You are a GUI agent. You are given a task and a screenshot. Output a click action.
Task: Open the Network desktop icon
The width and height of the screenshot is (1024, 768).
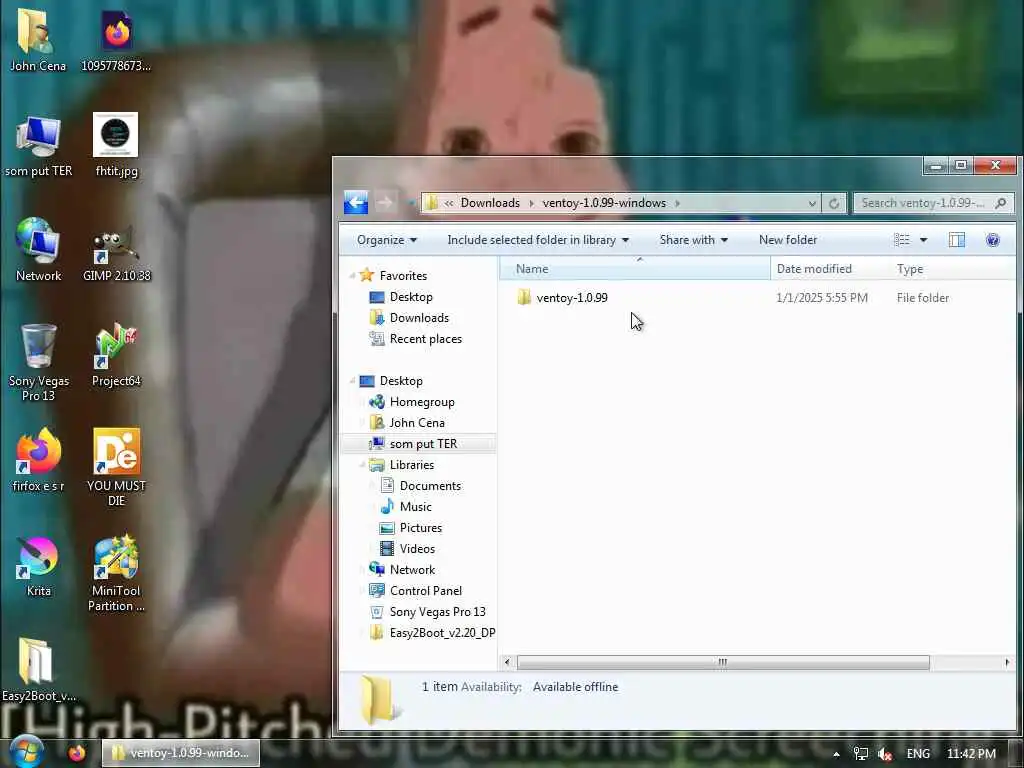coord(38,249)
